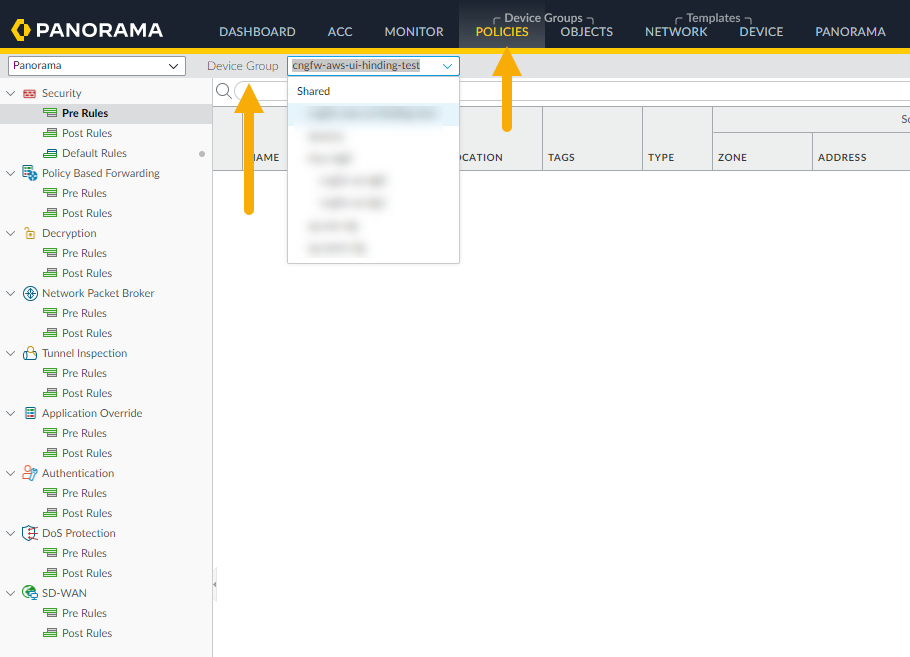910x657 pixels.
Task: Open Network Packet Broker Post Rules
Action: click(87, 333)
